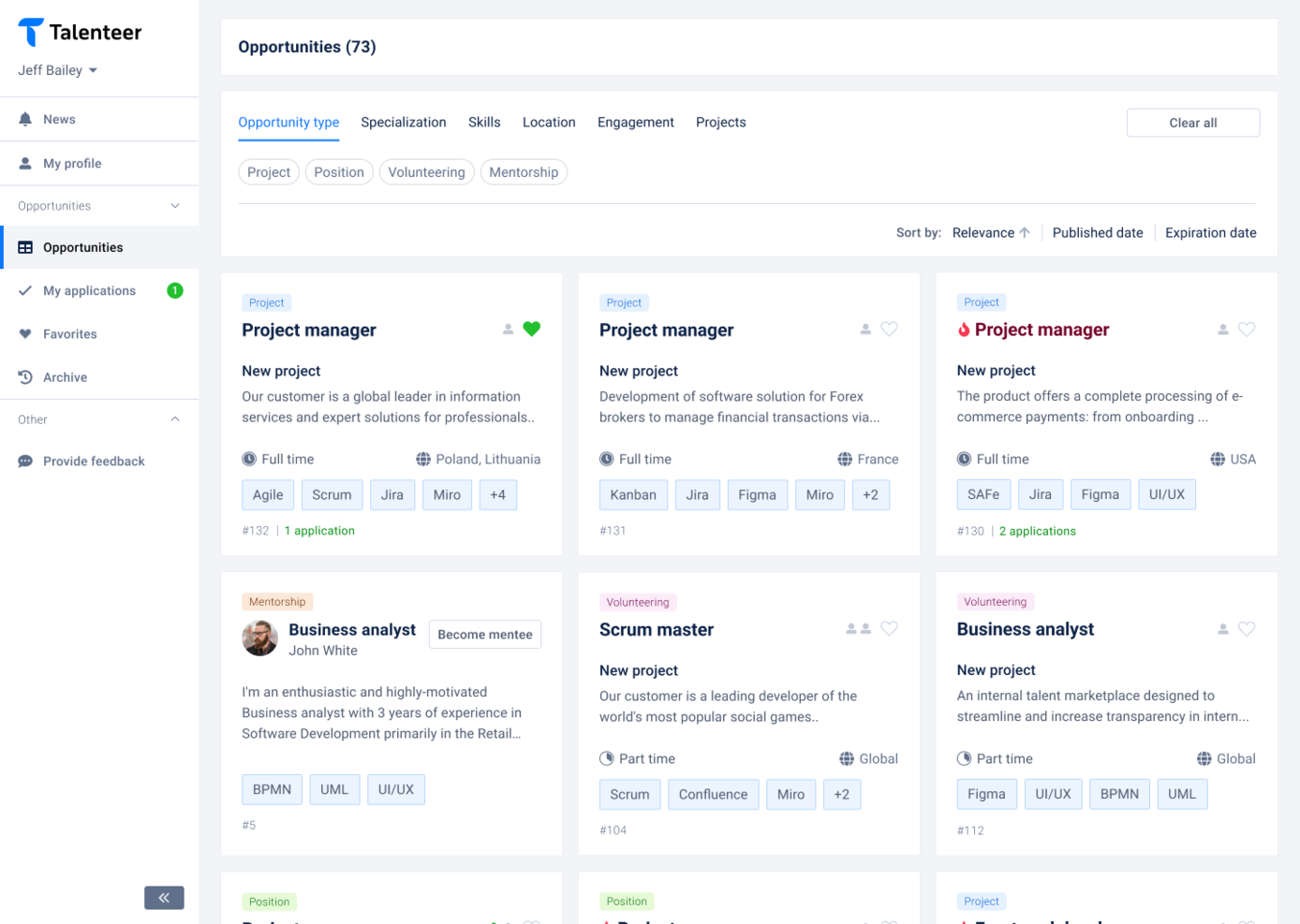Open My profile person icon

[x=25, y=163]
